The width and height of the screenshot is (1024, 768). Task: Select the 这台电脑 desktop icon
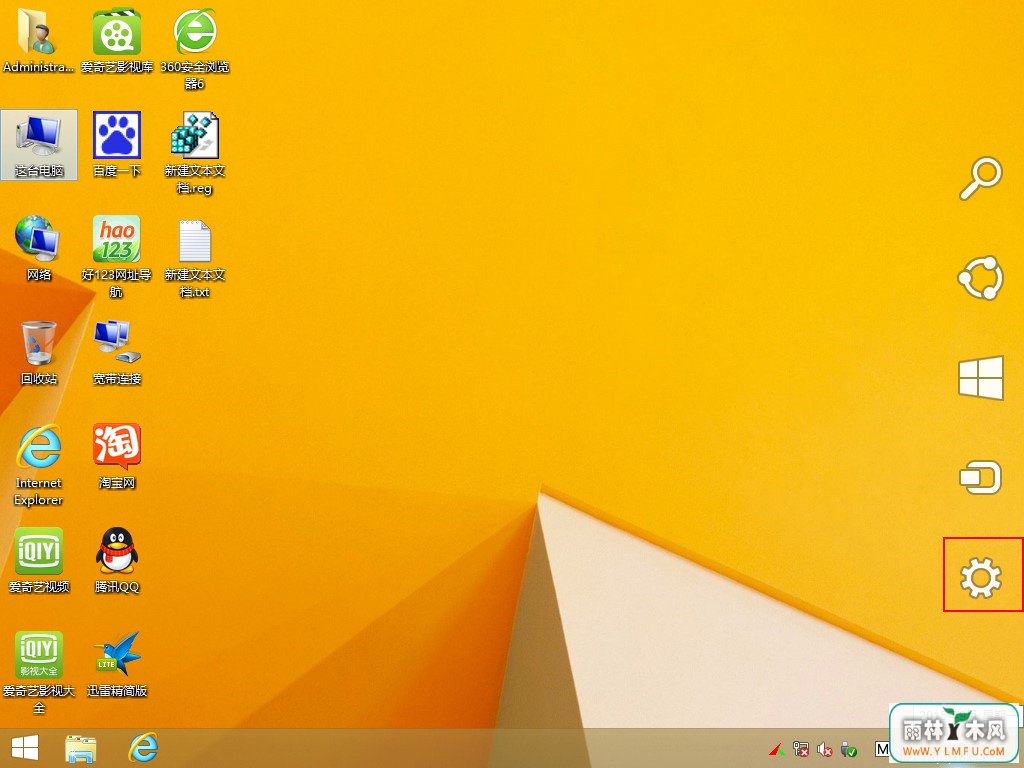(39, 145)
